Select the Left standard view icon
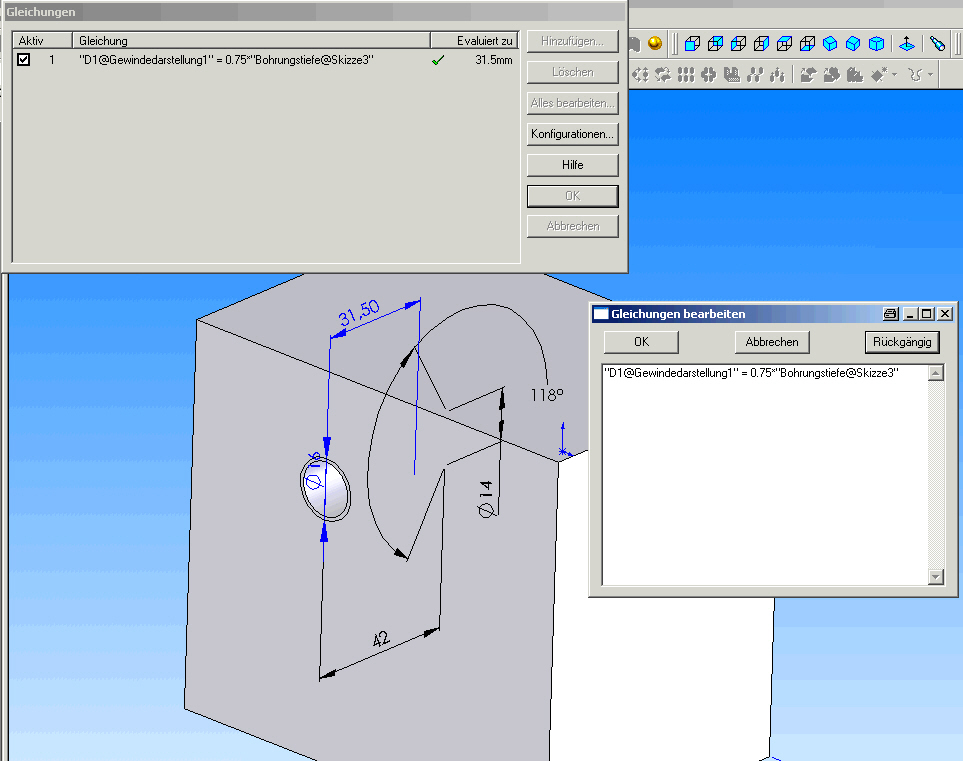Image resolution: width=963 pixels, height=761 pixels. [x=738, y=44]
